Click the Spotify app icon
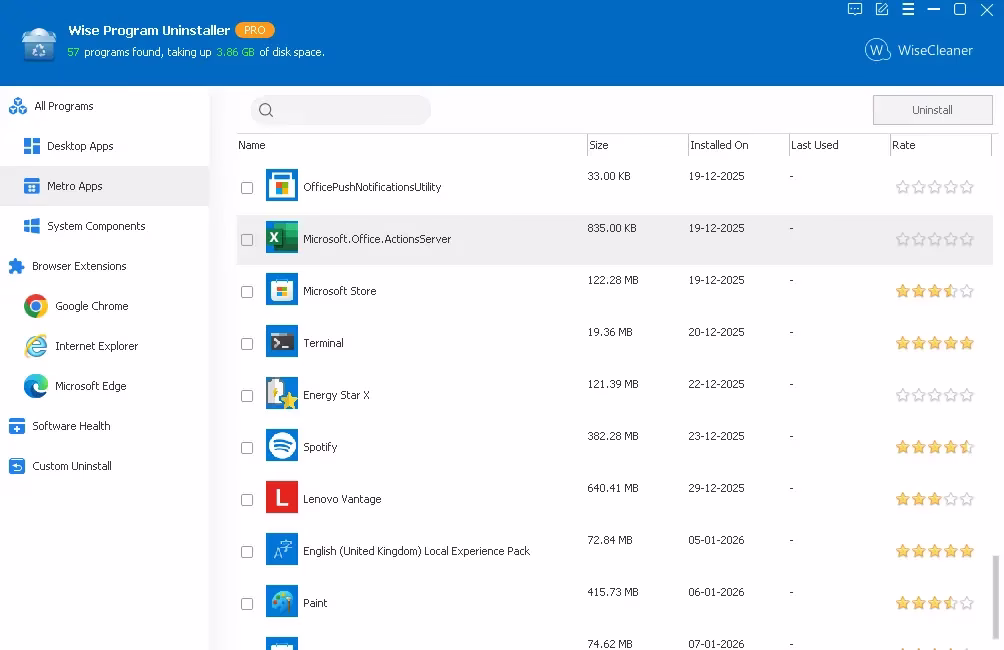The image size is (1004, 650). click(282, 446)
